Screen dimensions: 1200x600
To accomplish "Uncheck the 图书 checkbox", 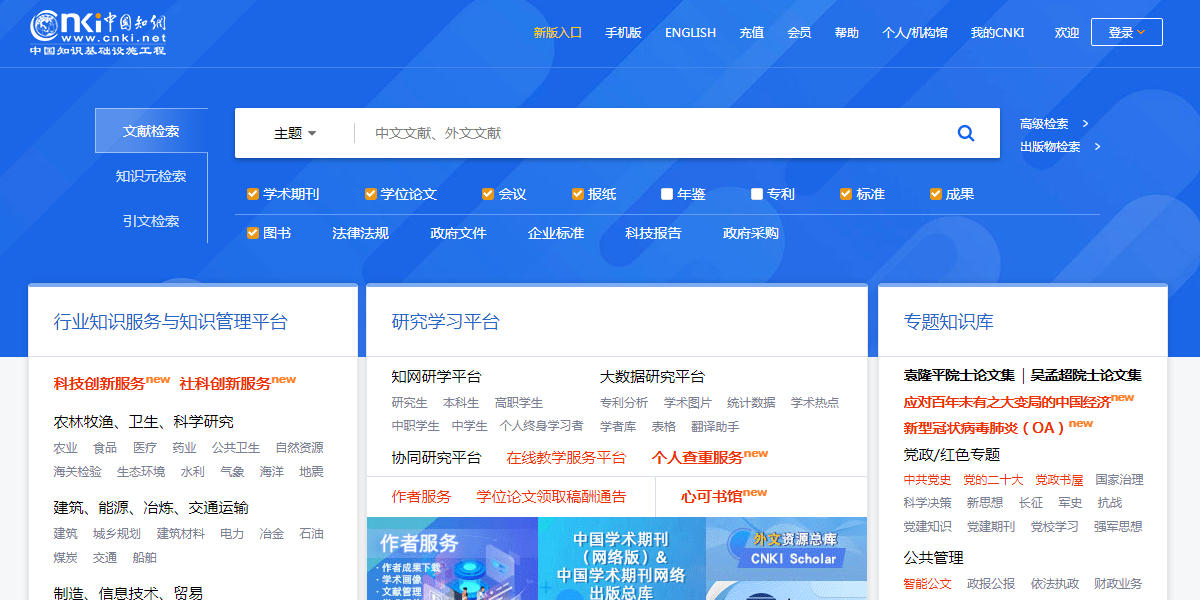I will click(254, 233).
